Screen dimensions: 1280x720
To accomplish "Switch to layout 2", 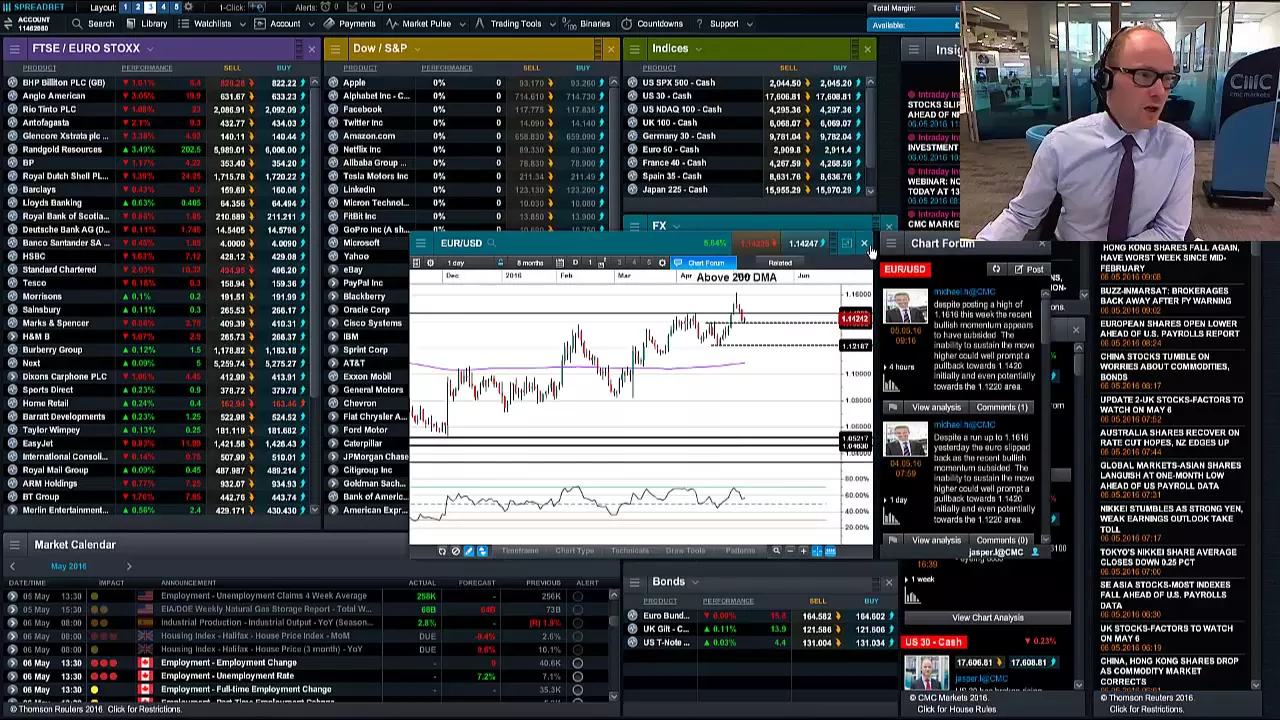I will click(138, 7).
